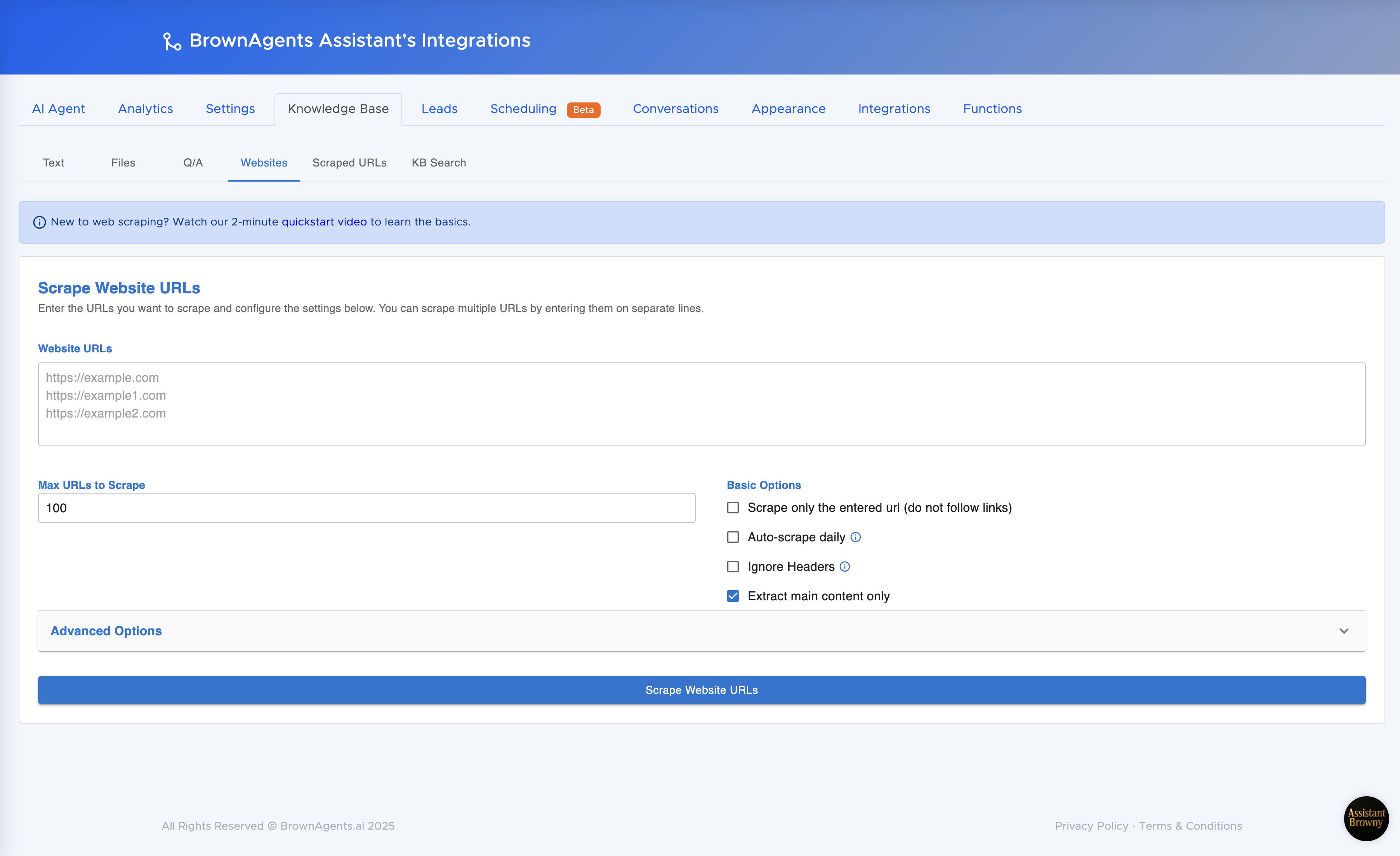Focus the Max URLs to Scrape field
This screenshot has height=856, width=1400.
click(x=367, y=508)
